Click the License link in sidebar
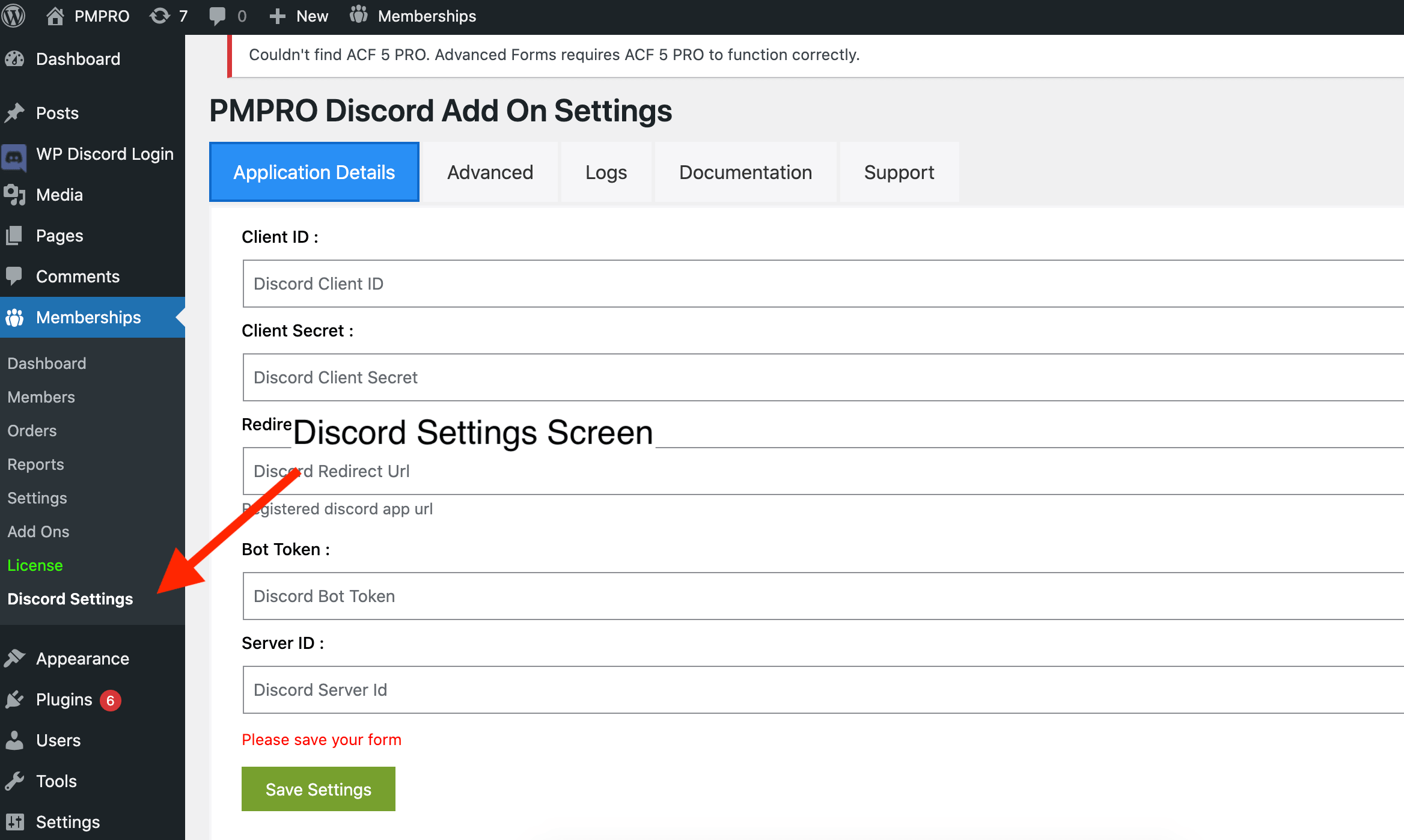 pyautogui.click(x=35, y=564)
